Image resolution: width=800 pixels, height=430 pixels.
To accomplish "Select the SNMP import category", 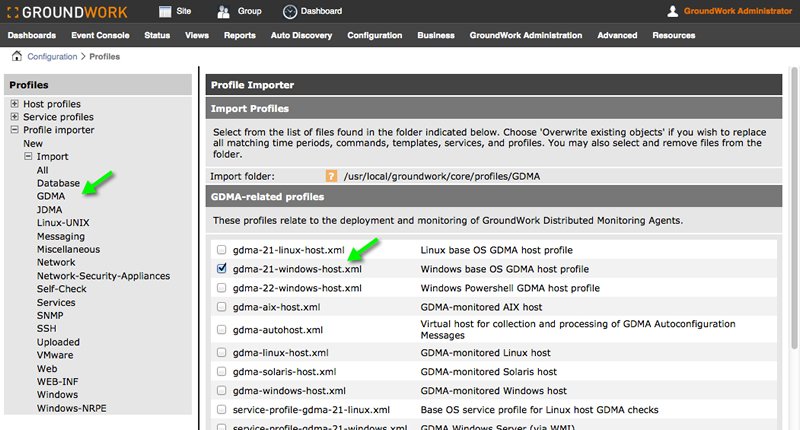I will 50,315.
